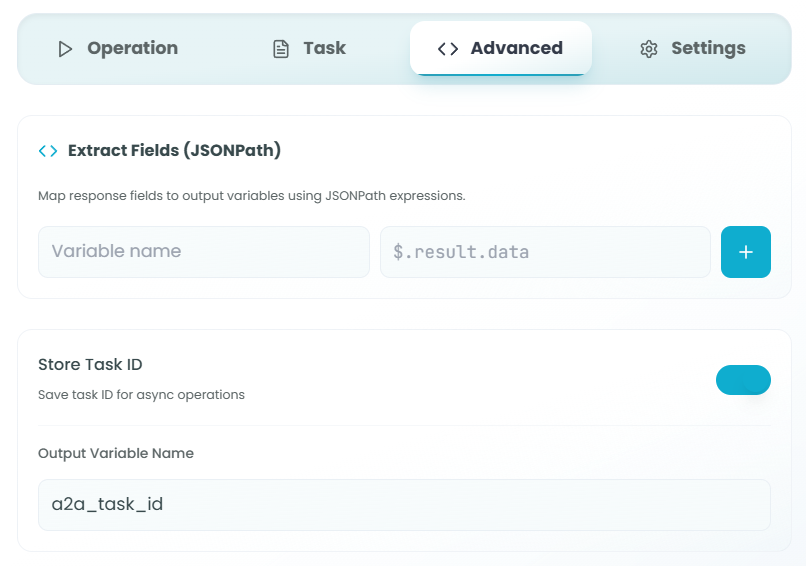Click the code brackets icon on Advanced tab
The height and width of the screenshot is (566, 806).
pyautogui.click(x=448, y=49)
